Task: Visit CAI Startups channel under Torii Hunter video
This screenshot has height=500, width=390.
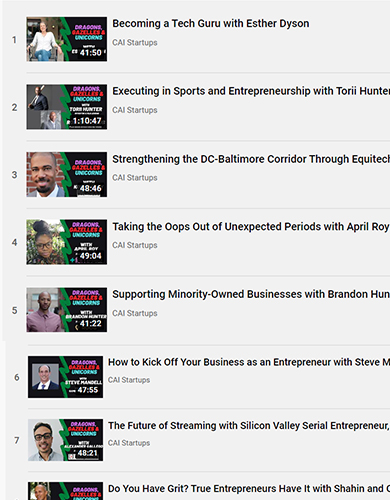Action: coord(135,110)
